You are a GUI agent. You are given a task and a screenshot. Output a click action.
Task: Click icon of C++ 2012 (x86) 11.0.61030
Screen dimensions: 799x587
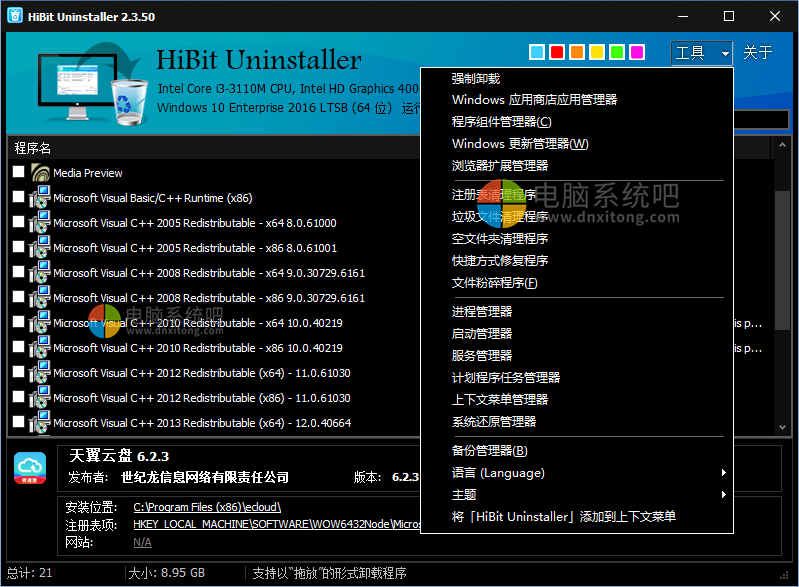click(40, 397)
